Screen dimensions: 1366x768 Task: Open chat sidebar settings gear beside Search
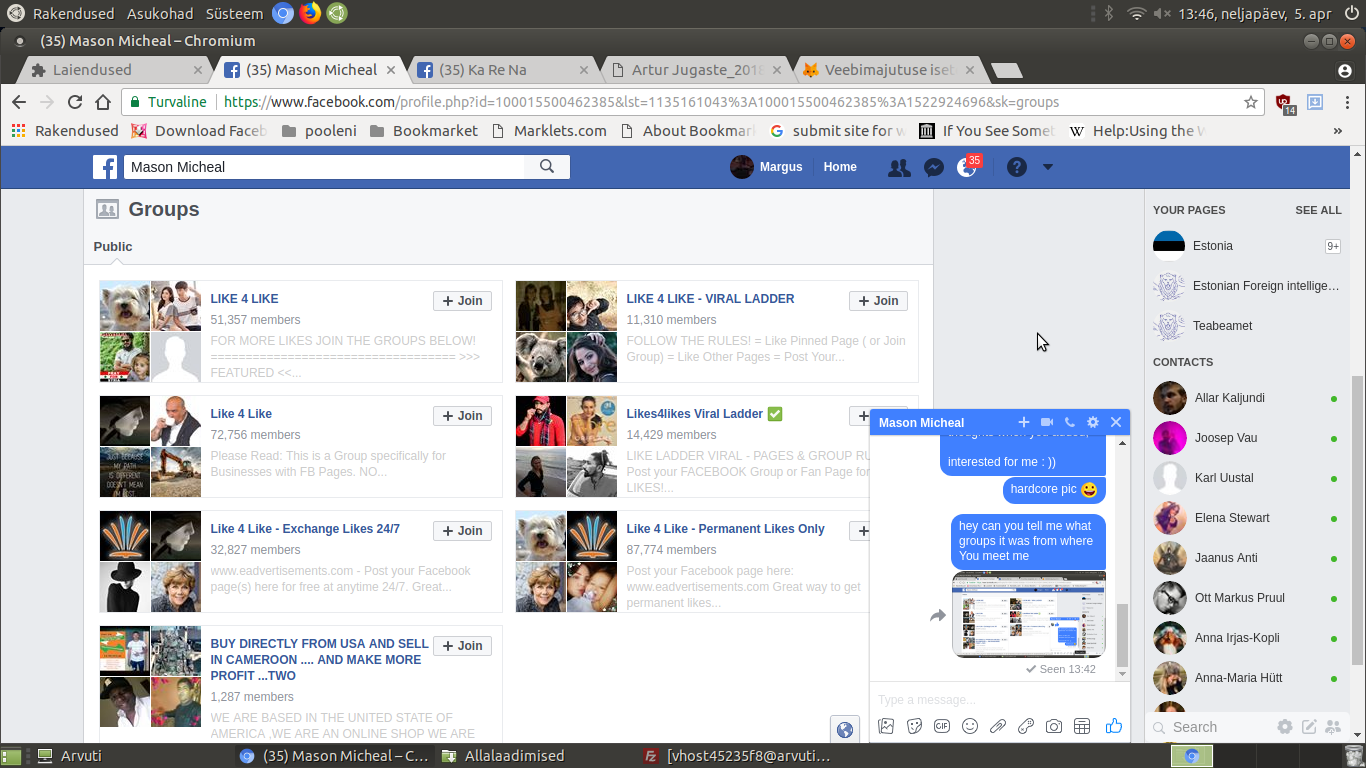1285,727
